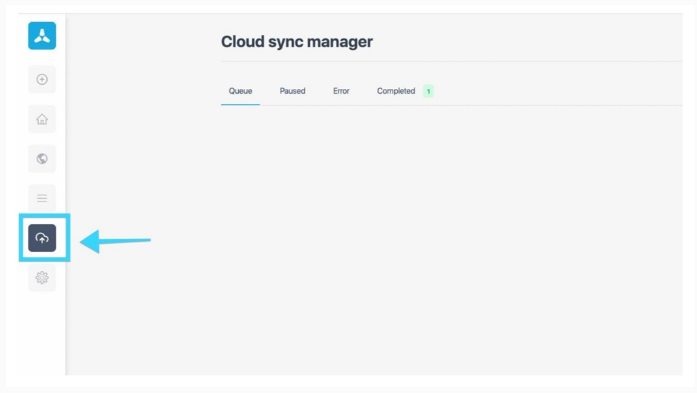The image size is (697, 393).
Task: Click the green Completed count badge
Action: (x=429, y=91)
